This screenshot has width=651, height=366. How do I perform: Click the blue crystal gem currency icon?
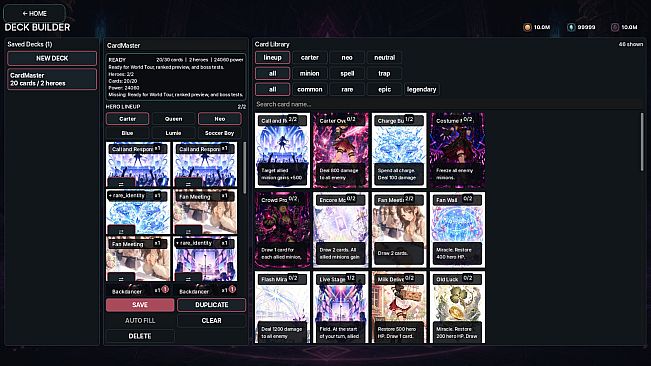[571, 27]
